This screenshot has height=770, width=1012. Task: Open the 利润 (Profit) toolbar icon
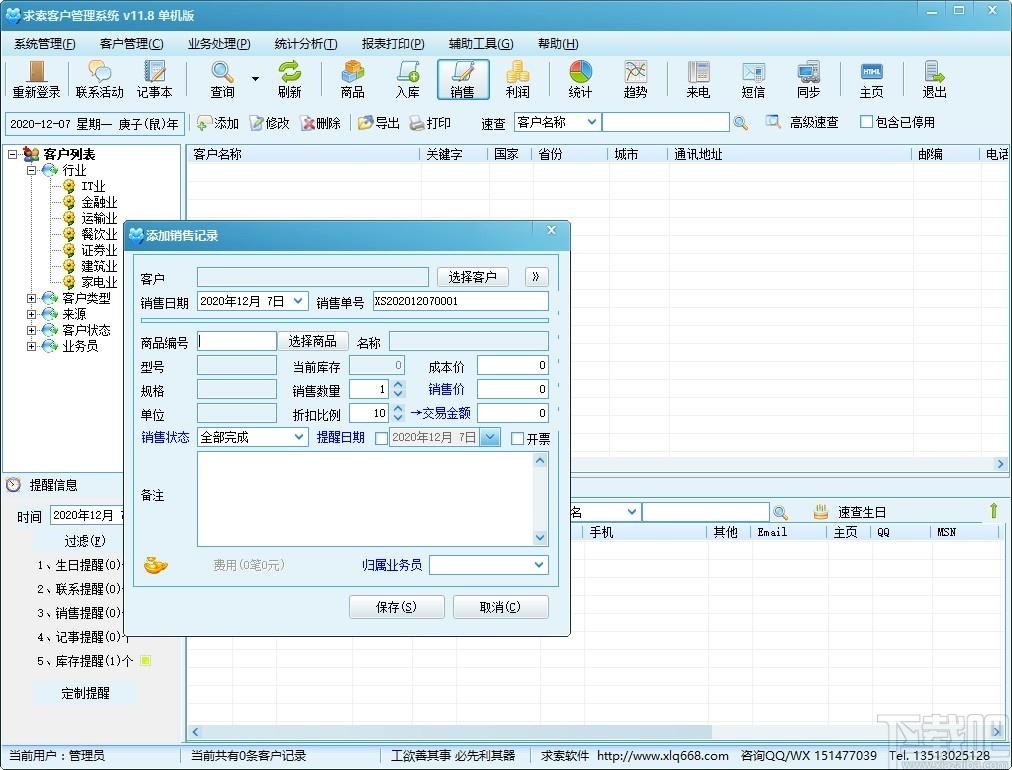[x=517, y=79]
